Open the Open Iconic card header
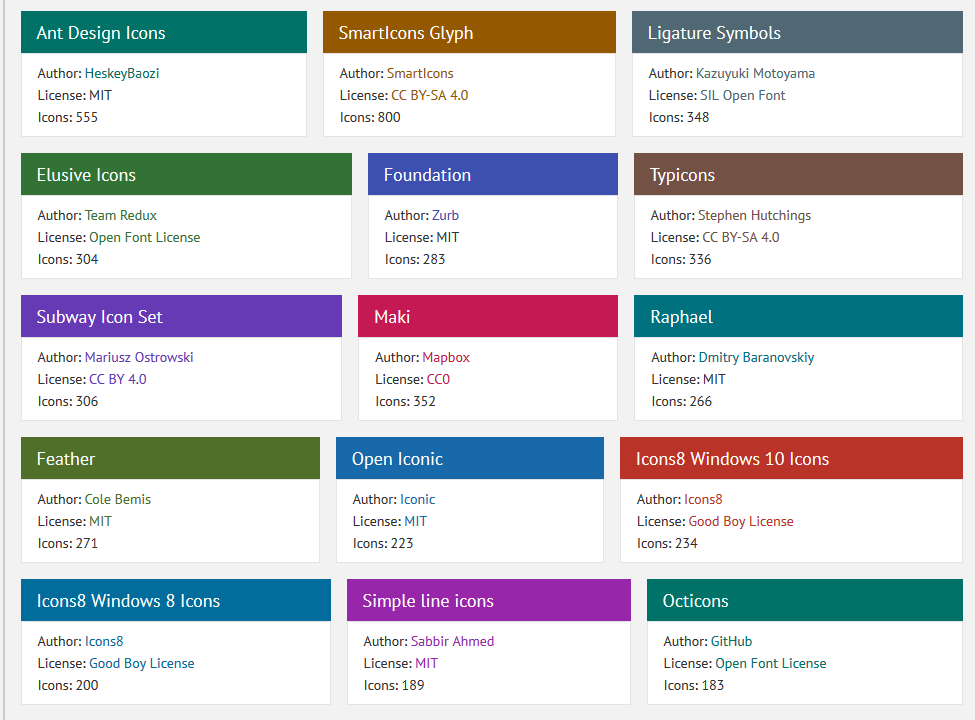Viewport: 975px width, 720px height. tap(469, 458)
